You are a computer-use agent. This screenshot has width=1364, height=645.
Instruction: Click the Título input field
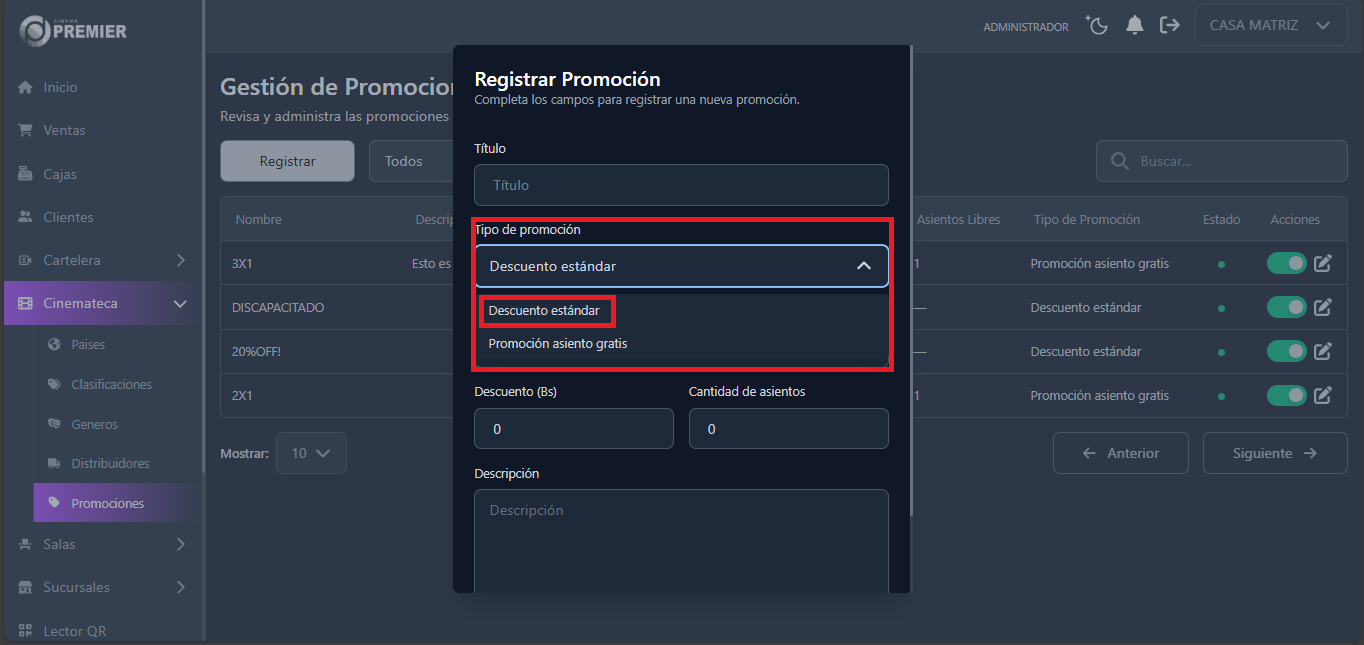[681, 185]
